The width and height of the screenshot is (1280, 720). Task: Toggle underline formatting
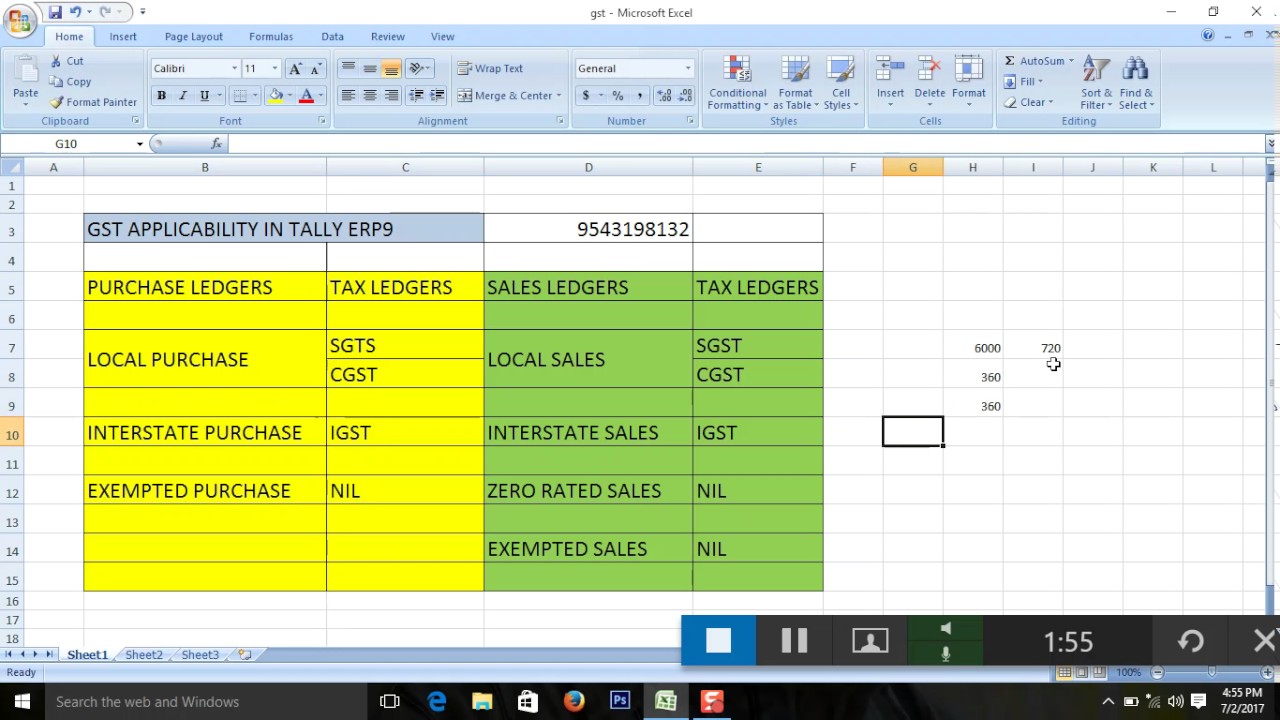point(204,95)
